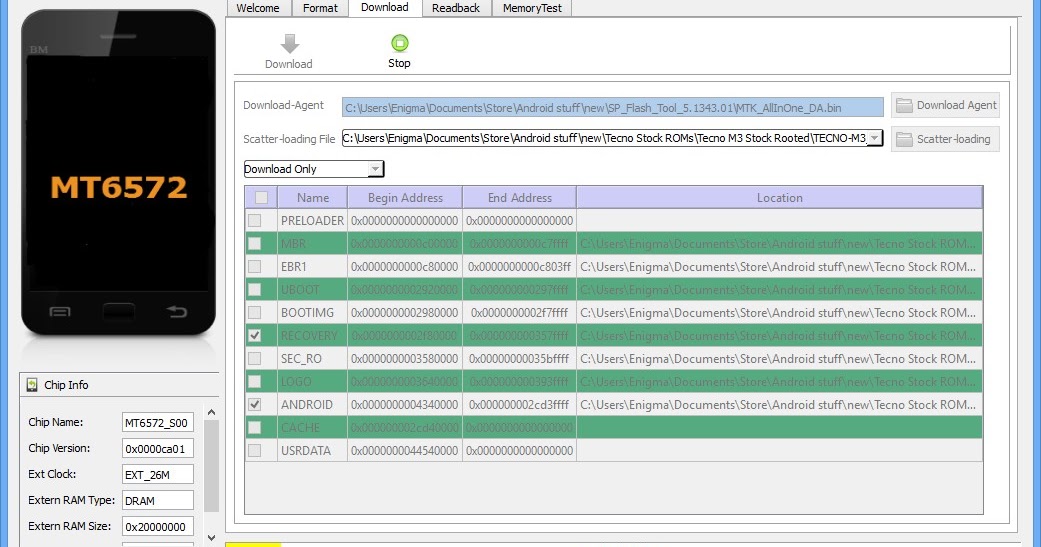This screenshot has height=547, width=1041.
Task: Click the Extern RAM Type field DRAM
Action: [158, 500]
